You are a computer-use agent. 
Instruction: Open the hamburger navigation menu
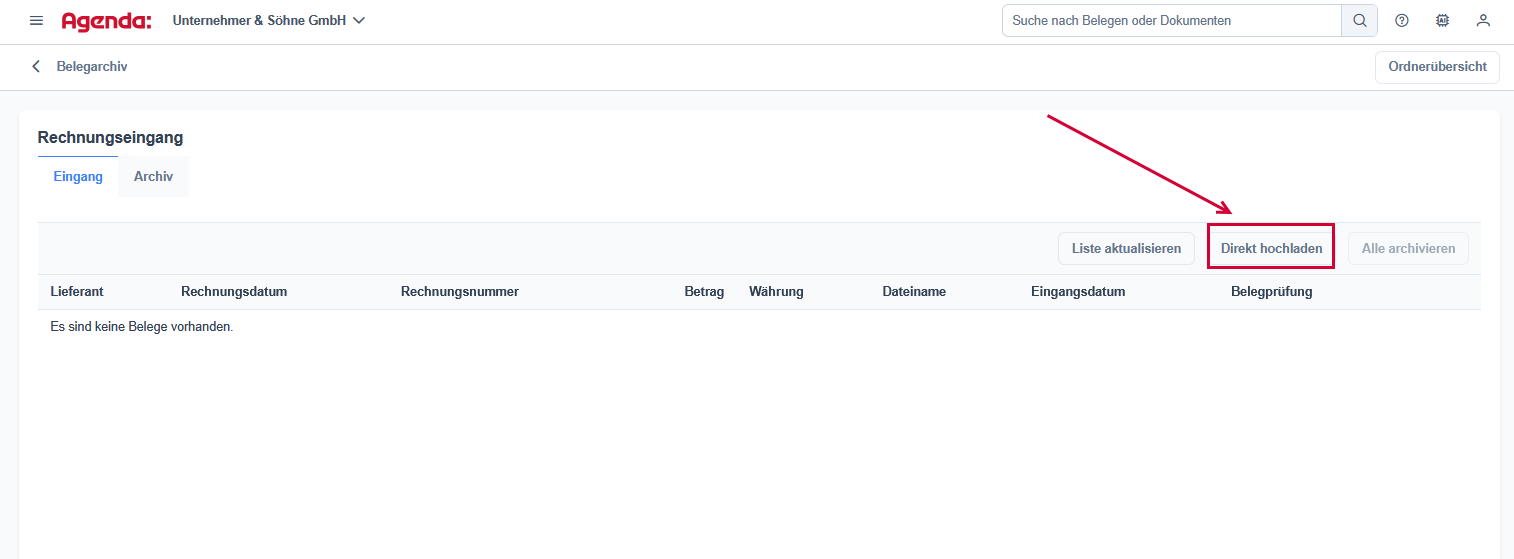pos(37,20)
